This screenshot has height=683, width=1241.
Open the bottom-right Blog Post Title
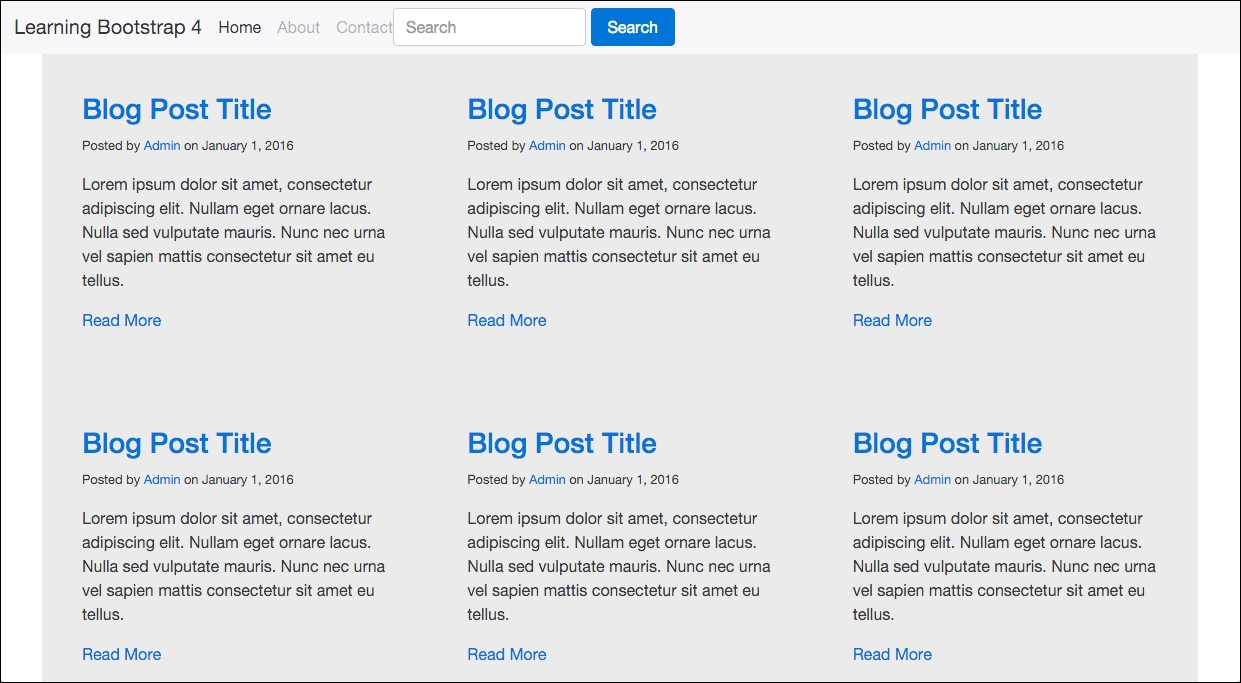pos(947,443)
